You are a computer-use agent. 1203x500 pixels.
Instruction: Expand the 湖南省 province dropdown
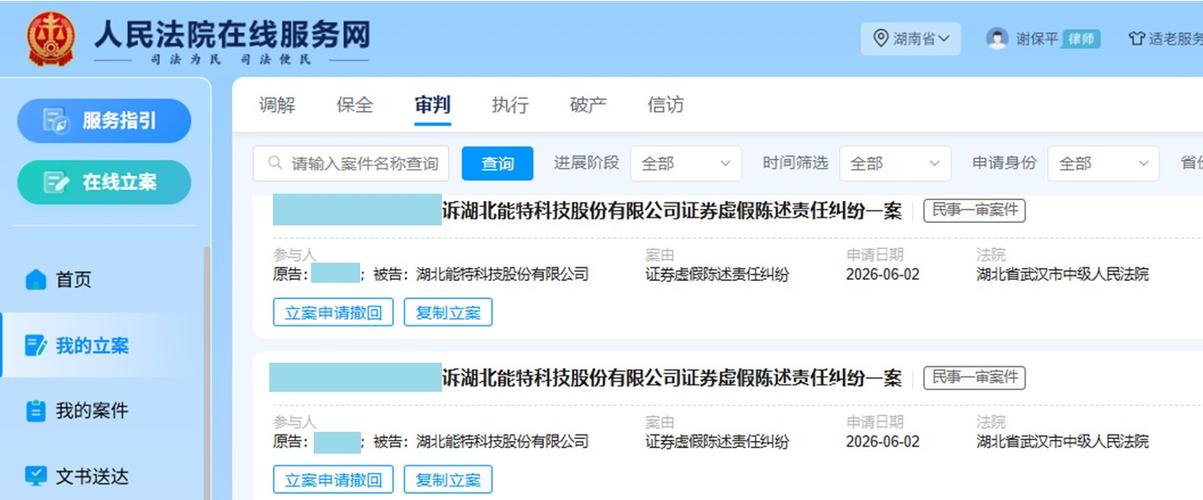coord(910,39)
